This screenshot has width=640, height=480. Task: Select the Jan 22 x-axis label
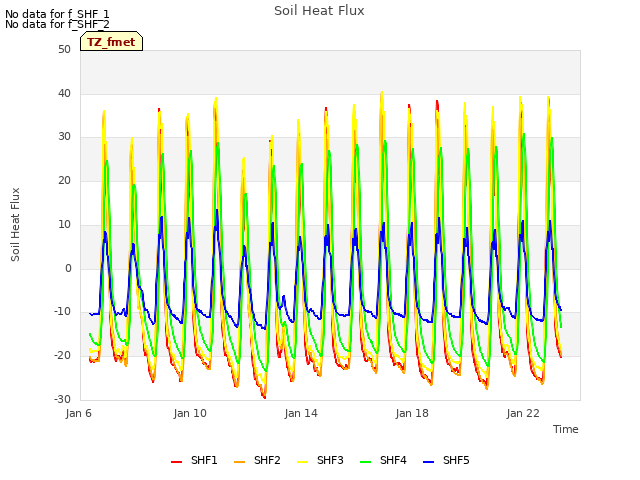523,413
